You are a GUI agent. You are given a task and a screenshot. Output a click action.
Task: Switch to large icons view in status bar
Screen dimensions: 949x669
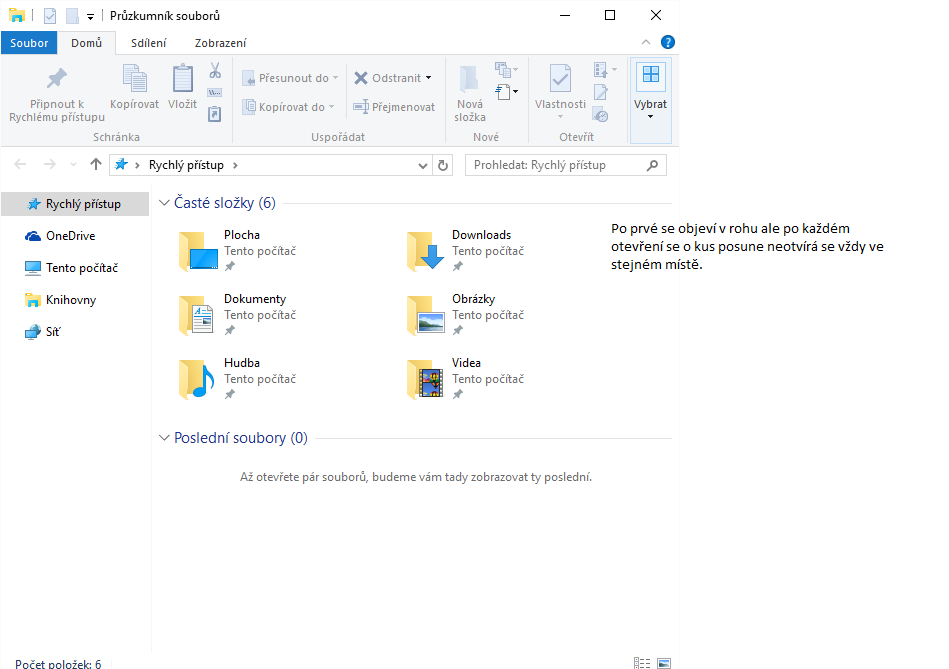[664, 663]
